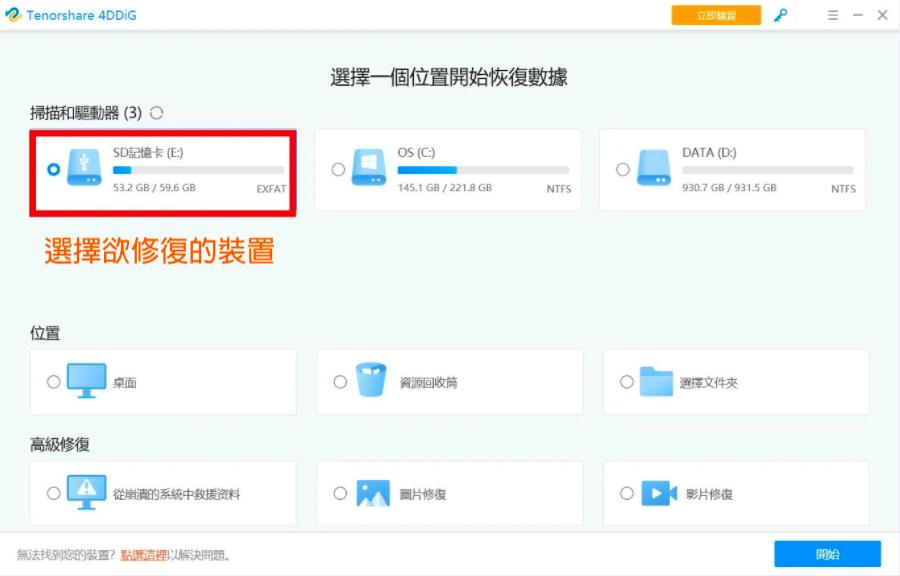This screenshot has height=576, width=900.
Task: Click the EXFAT file system label
Action: 271,189
